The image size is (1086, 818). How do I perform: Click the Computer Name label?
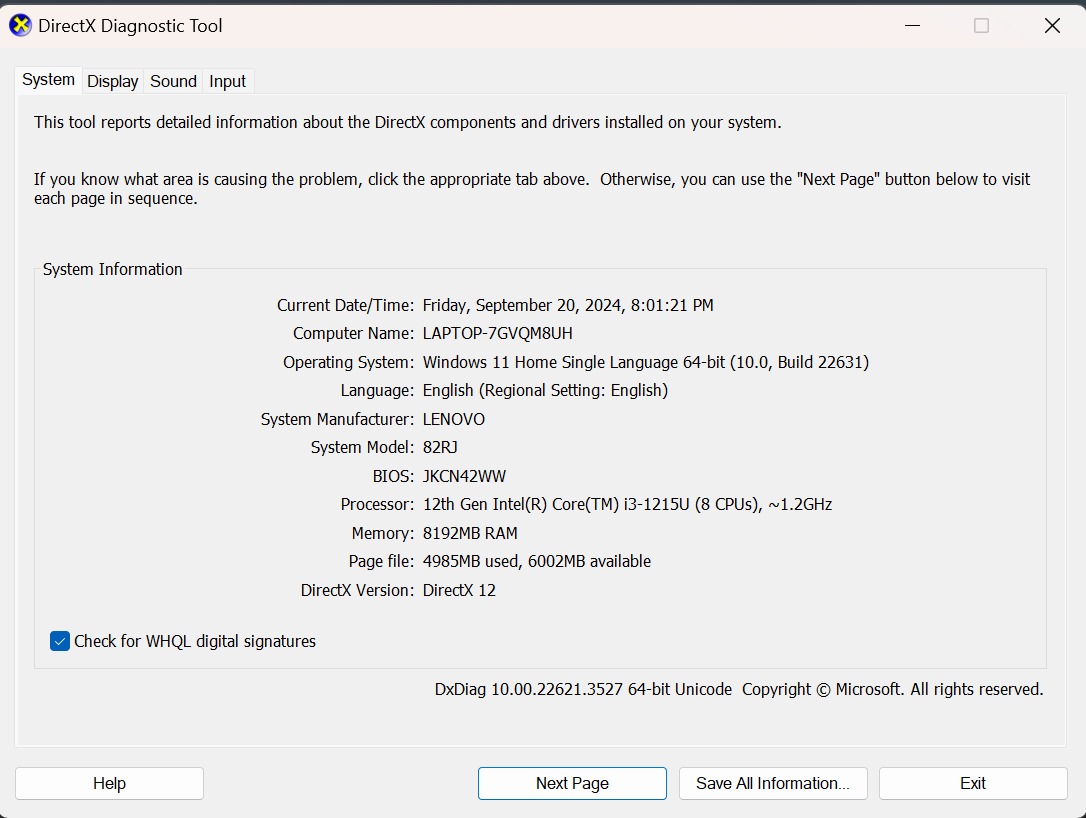(353, 333)
